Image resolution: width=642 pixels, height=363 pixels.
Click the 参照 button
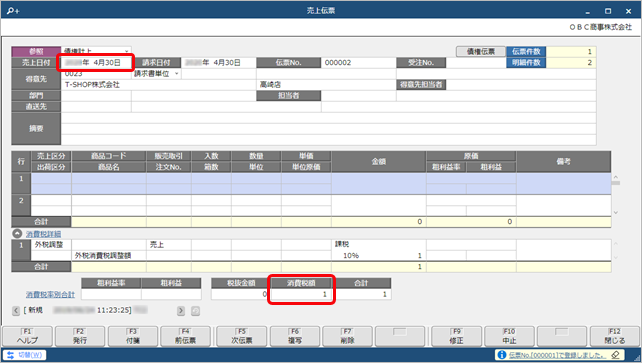[36, 52]
